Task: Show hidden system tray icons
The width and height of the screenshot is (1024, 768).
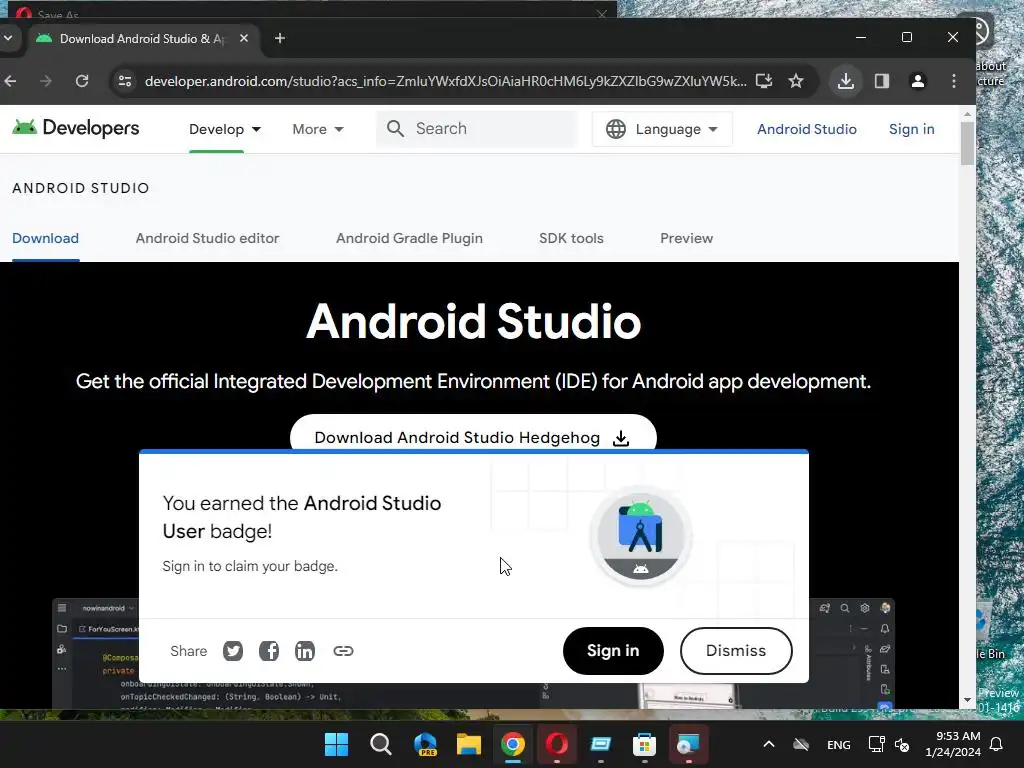Action: coord(769,744)
